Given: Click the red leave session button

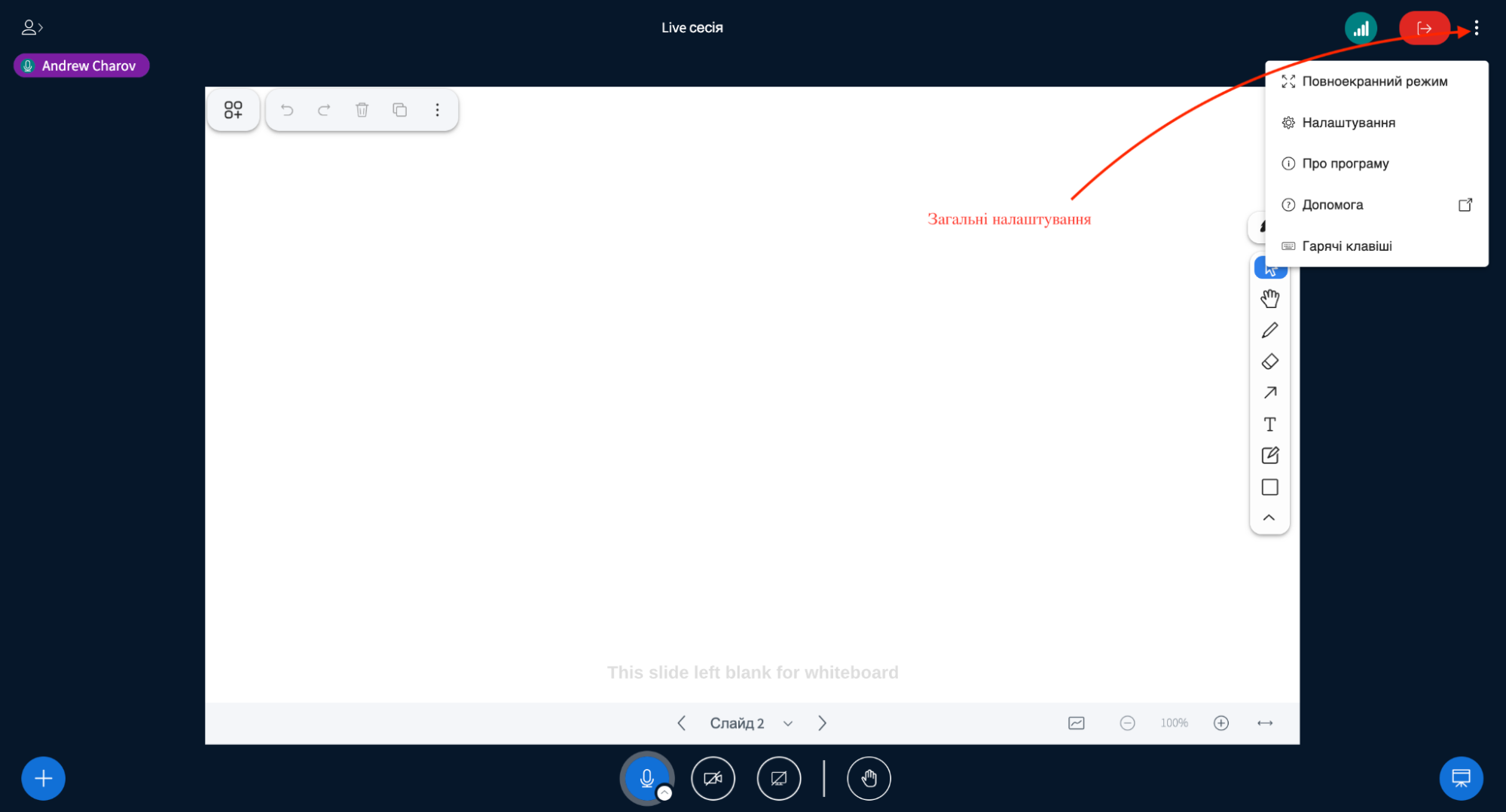Looking at the screenshot, I should [x=1423, y=29].
